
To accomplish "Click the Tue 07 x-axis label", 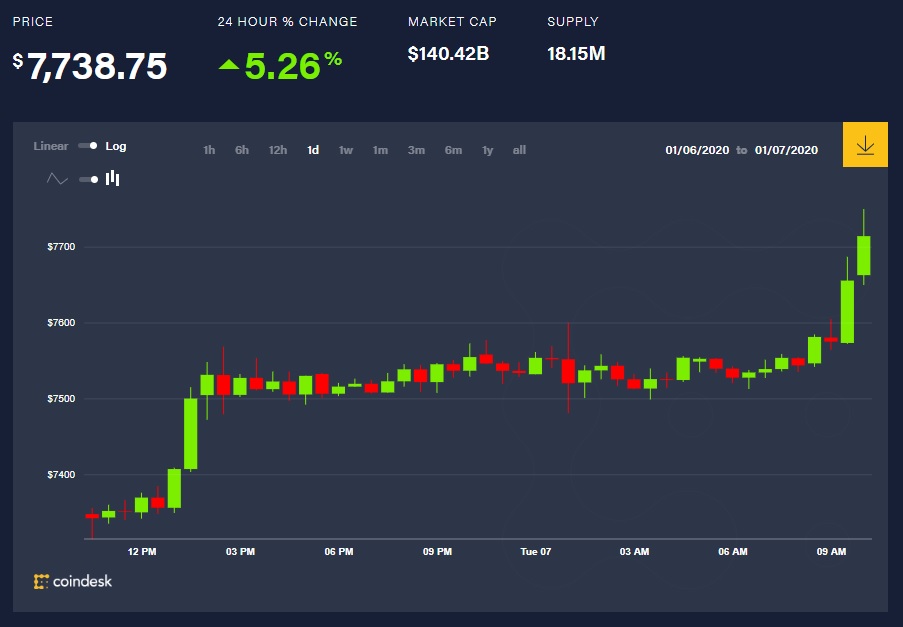I will 536,552.
